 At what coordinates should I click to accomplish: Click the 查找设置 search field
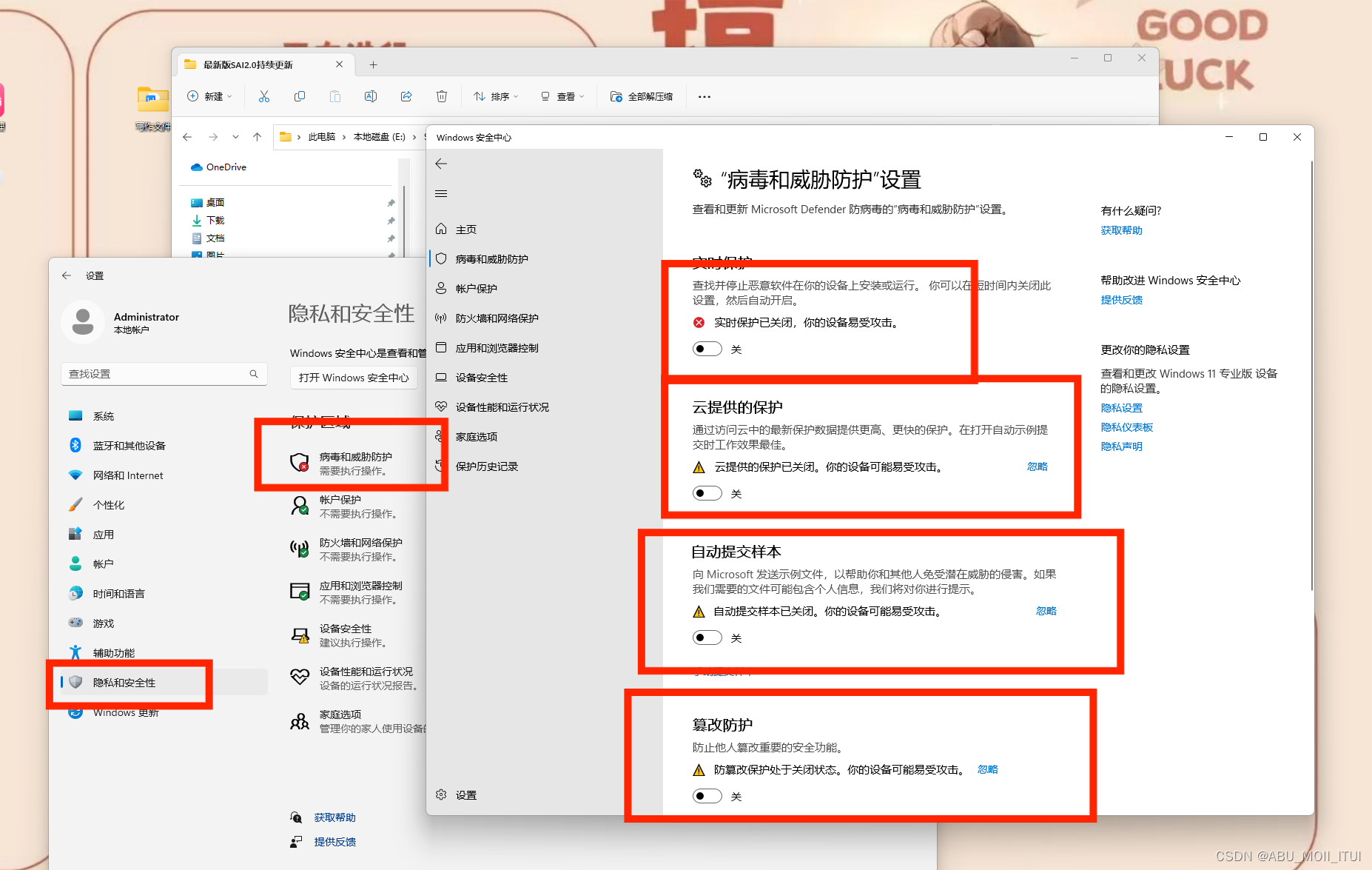click(164, 374)
